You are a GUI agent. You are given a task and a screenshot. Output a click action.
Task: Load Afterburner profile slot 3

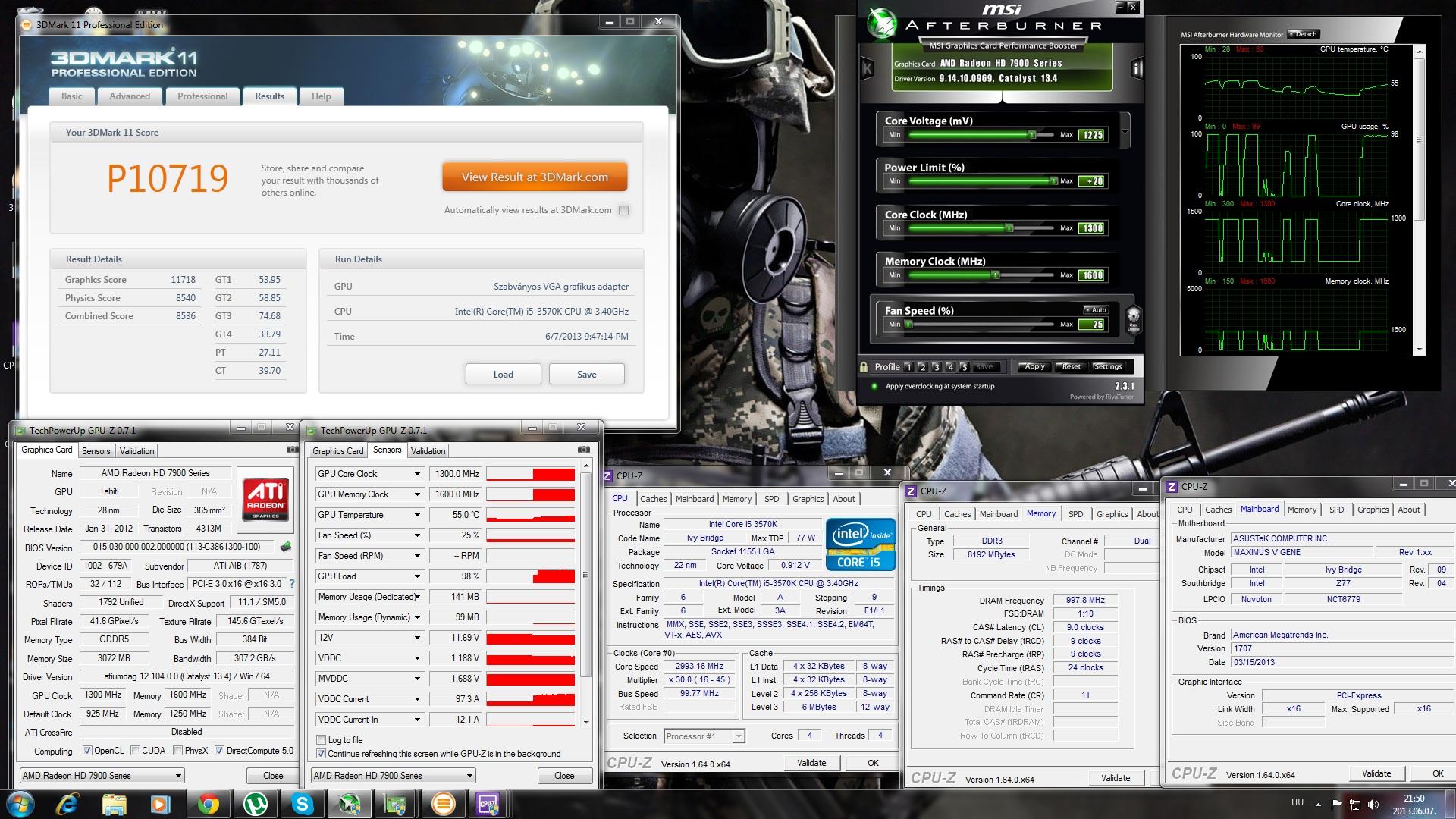[x=936, y=367]
